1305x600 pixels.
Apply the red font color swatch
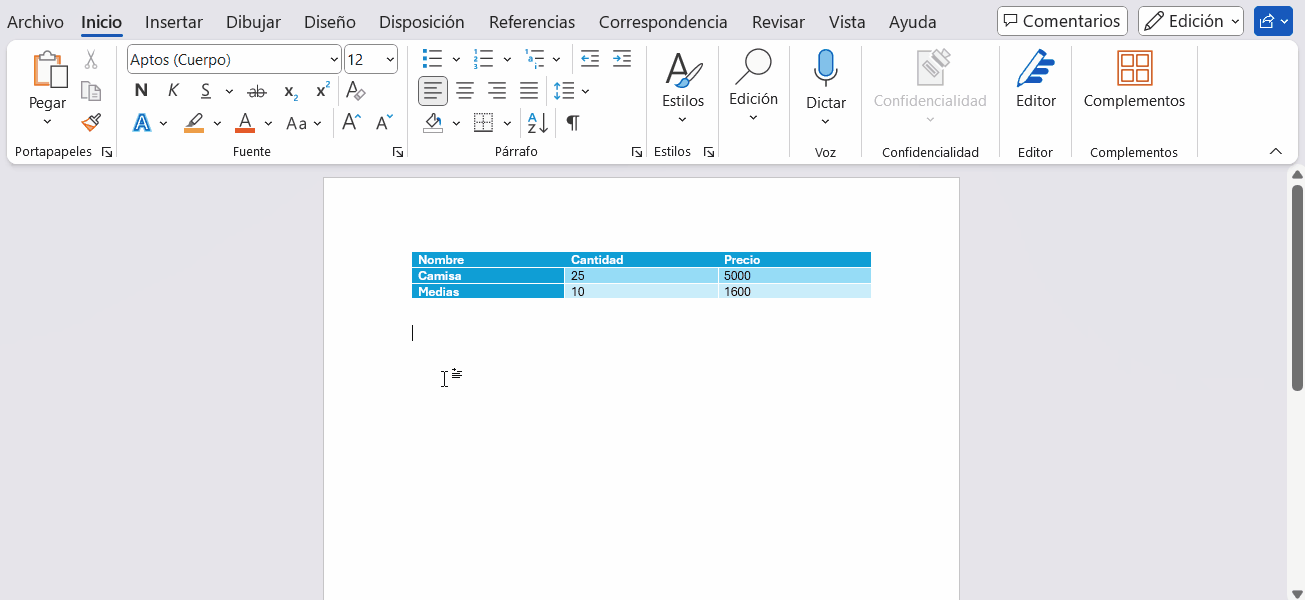[x=245, y=123]
